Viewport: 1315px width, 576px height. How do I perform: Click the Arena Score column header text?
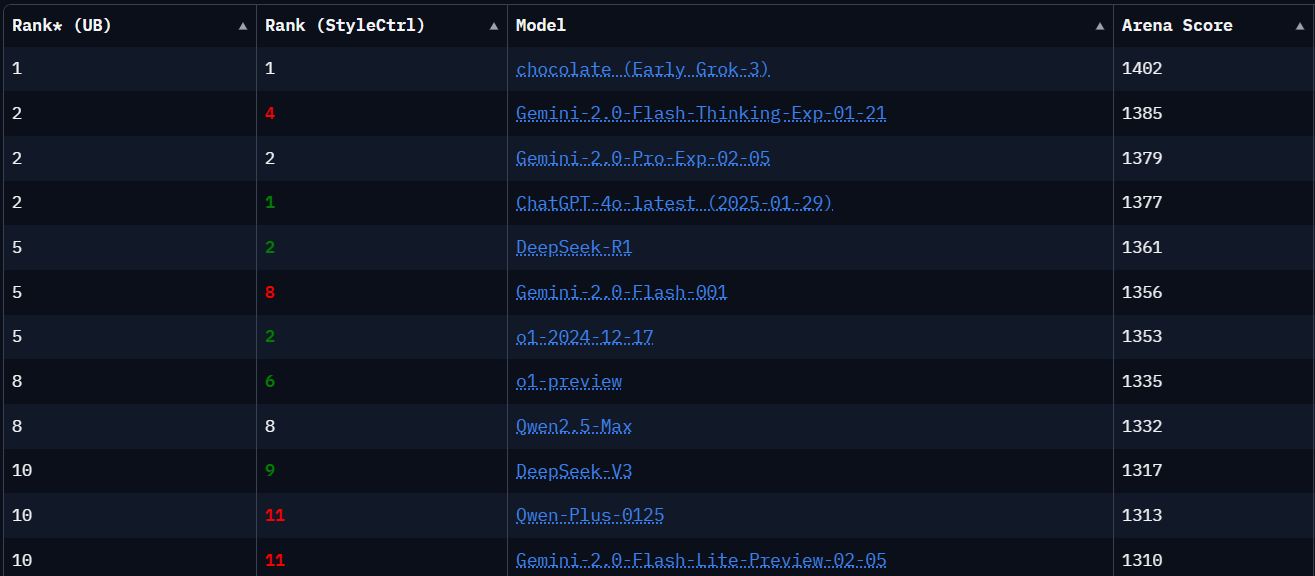1176,26
